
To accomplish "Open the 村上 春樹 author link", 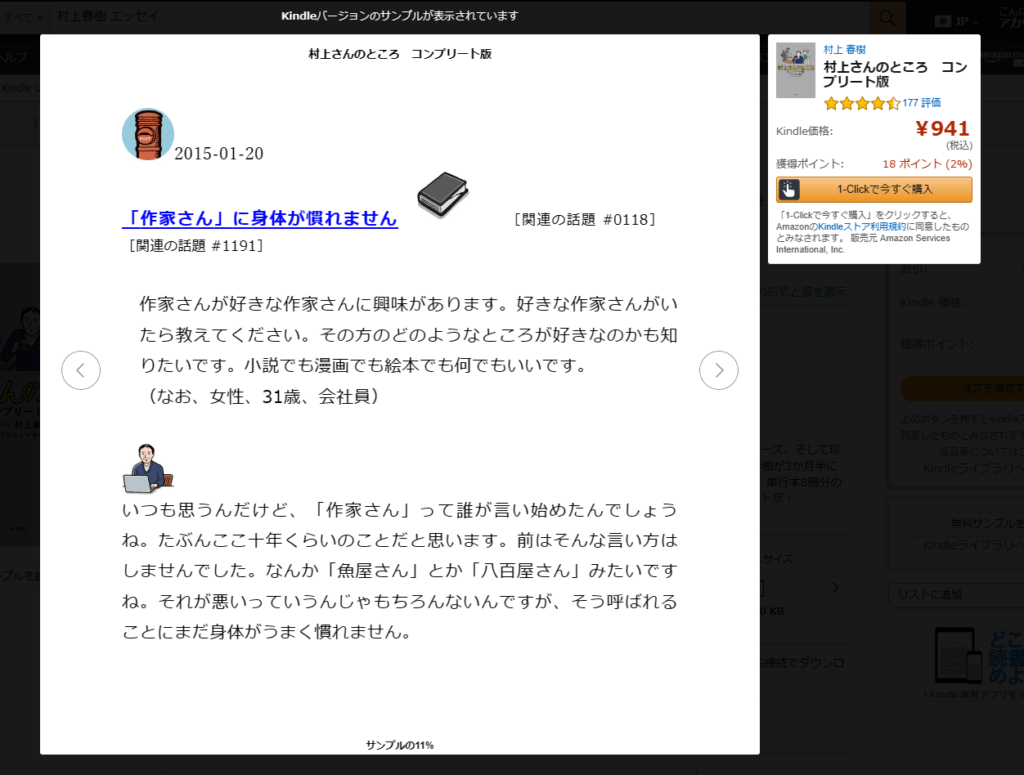I will click(845, 49).
